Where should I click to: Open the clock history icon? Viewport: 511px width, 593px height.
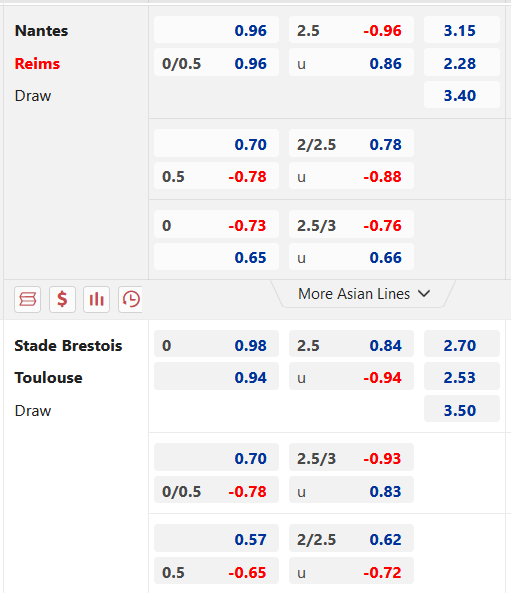[130, 299]
